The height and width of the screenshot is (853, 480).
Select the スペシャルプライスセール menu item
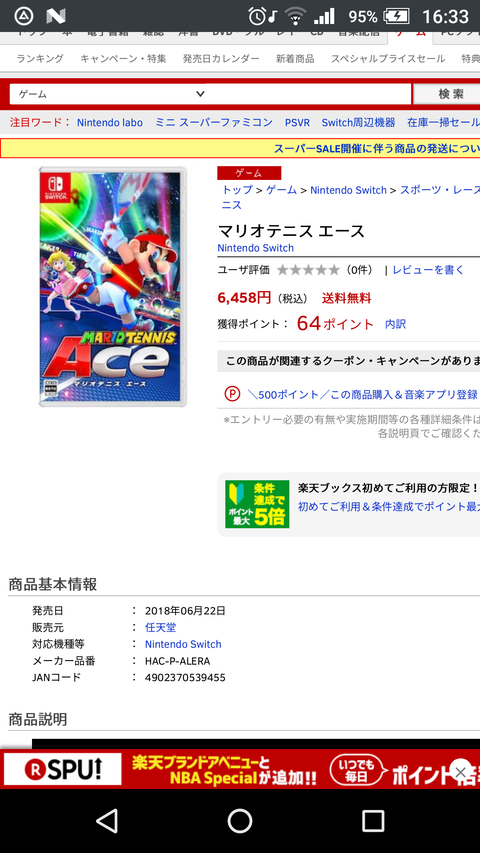pyautogui.click(x=388, y=59)
